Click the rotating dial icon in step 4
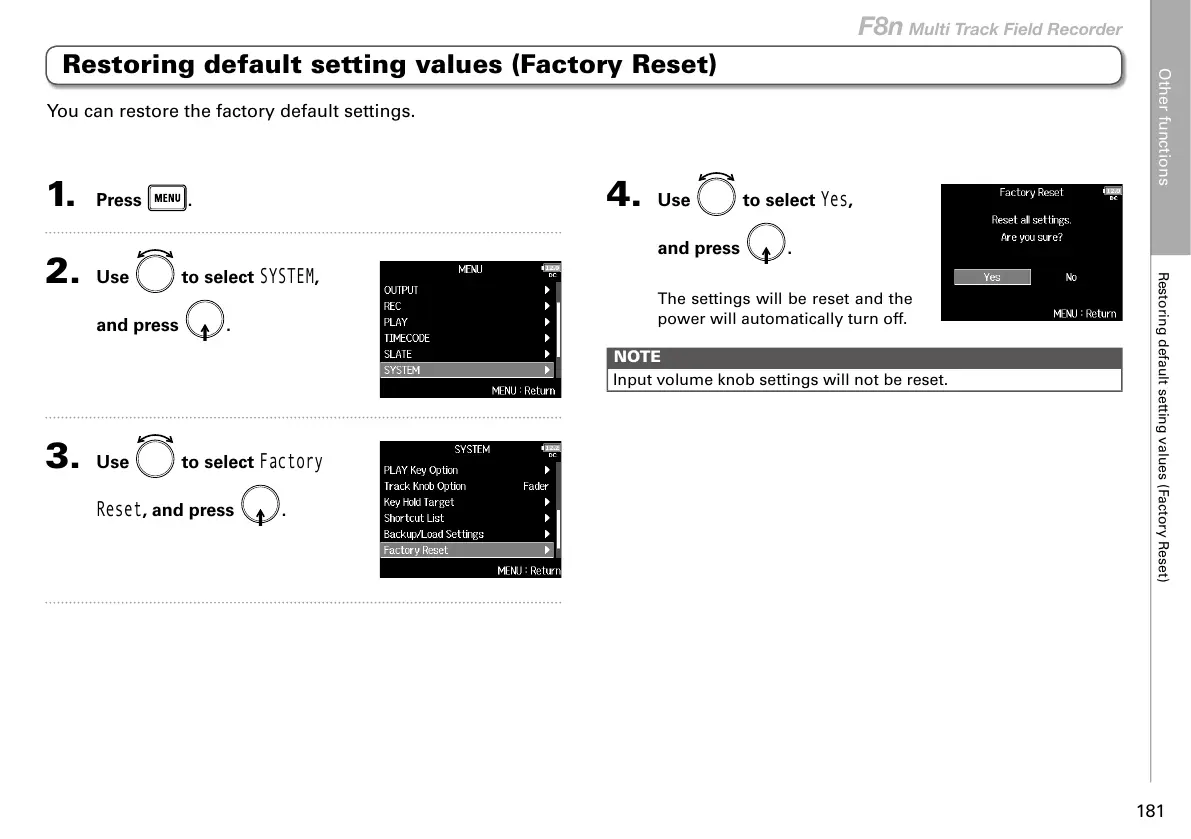Image resolution: width=1191 pixels, height=839 pixels. point(716,194)
